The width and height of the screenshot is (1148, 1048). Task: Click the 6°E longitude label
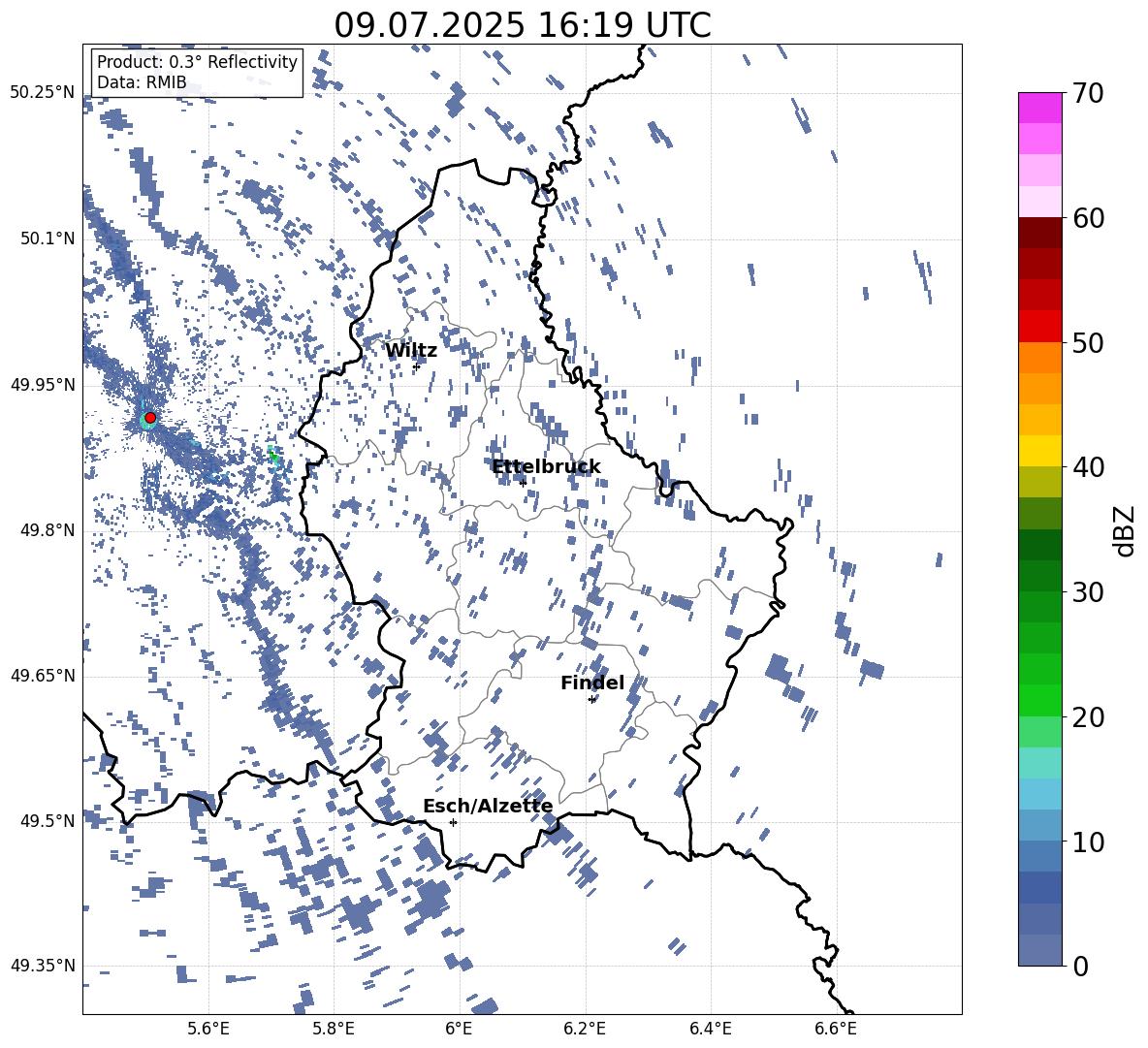(x=459, y=1030)
